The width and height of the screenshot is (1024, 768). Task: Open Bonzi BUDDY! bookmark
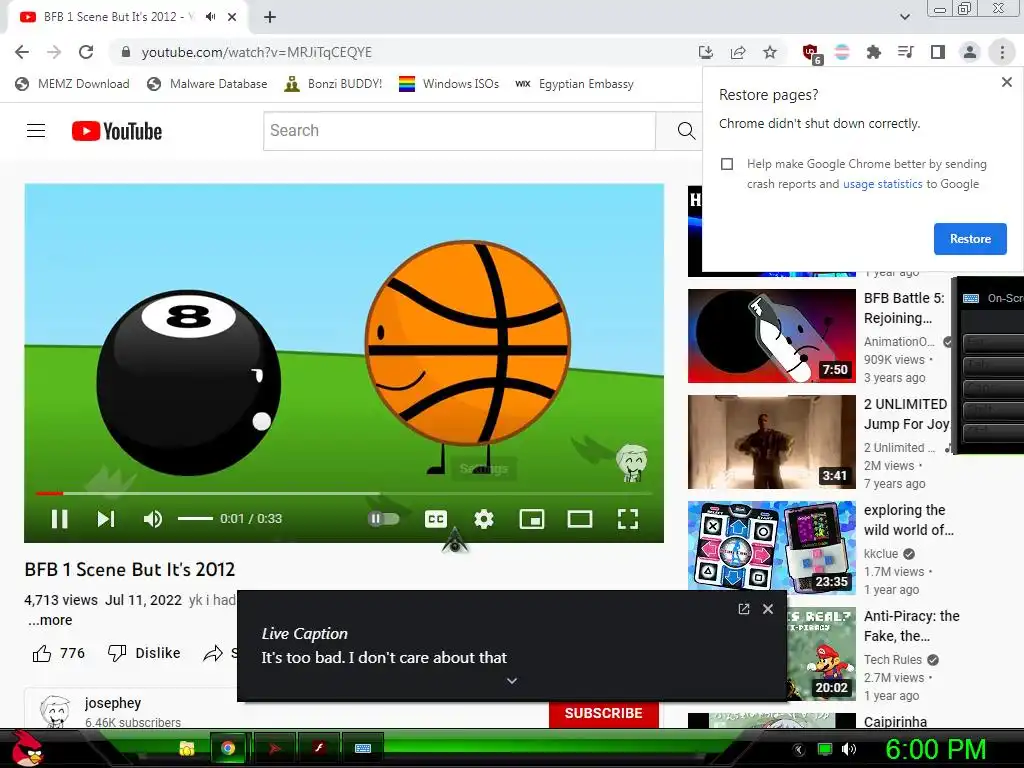point(334,84)
